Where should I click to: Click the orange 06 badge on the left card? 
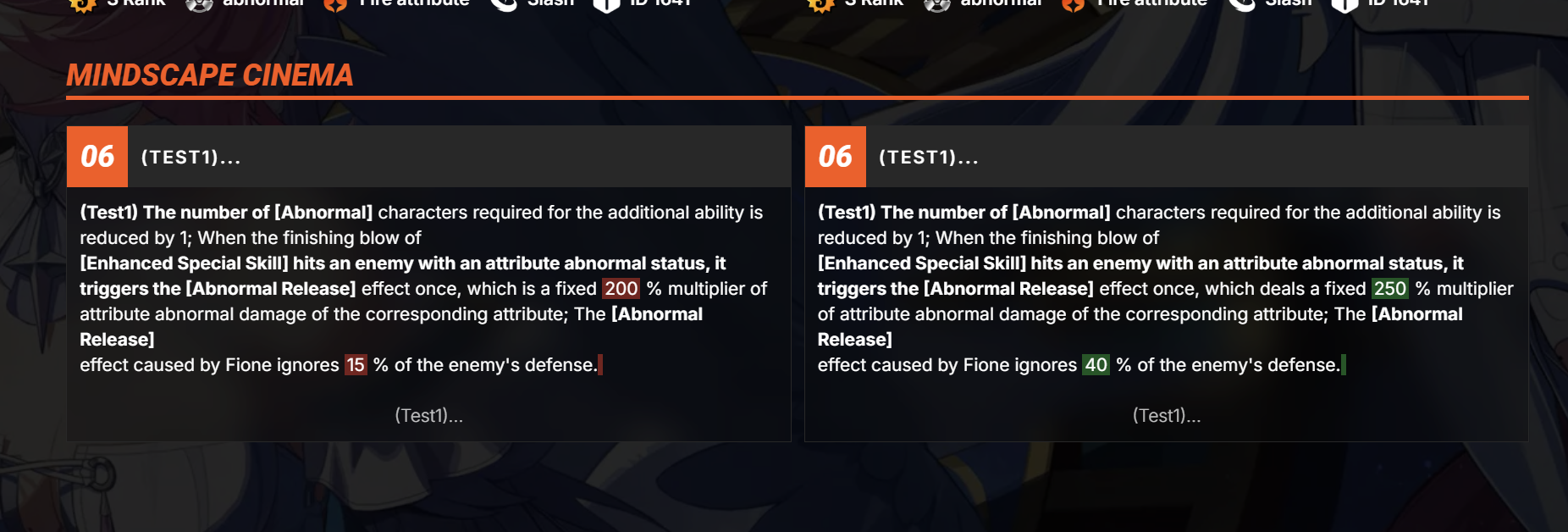(x=97, y=157)
